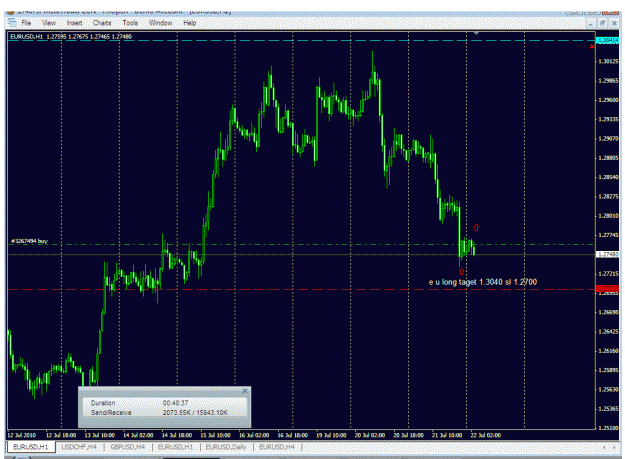This screenshot has width=625, height=459.
Task: Click the '13 Jul 10:00' time axis label
Action: point(100,435)
